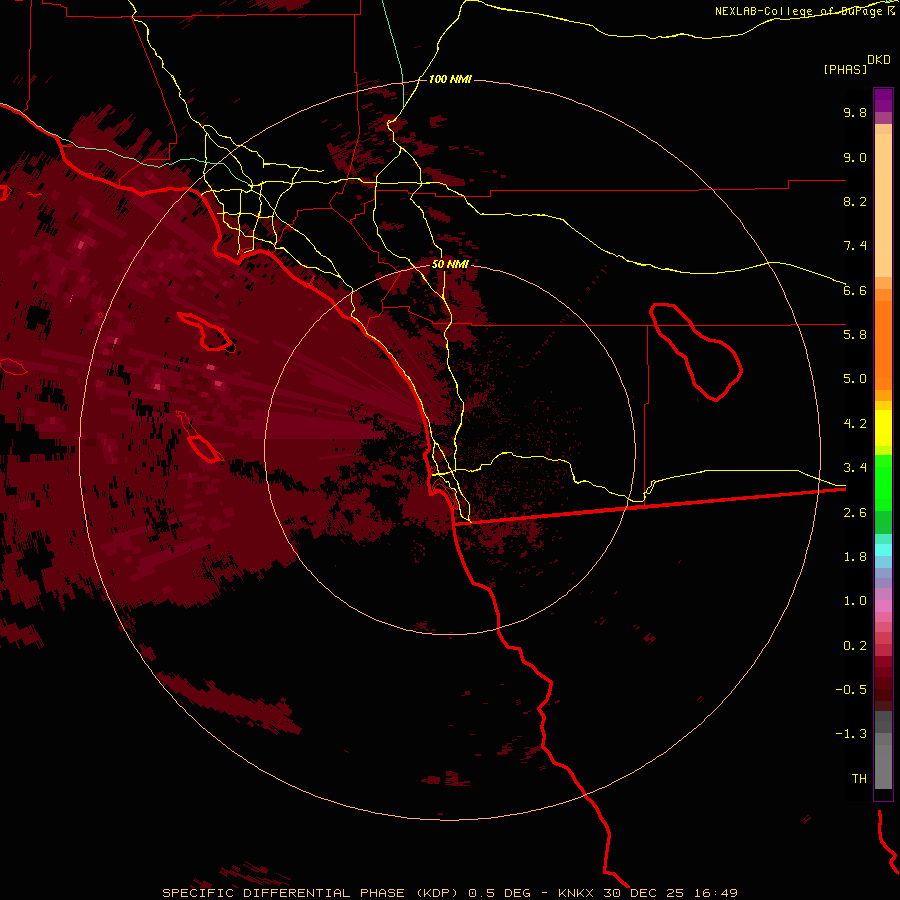Click the 5.0 legend value
The image size is (900, 900).
(855, 379)
